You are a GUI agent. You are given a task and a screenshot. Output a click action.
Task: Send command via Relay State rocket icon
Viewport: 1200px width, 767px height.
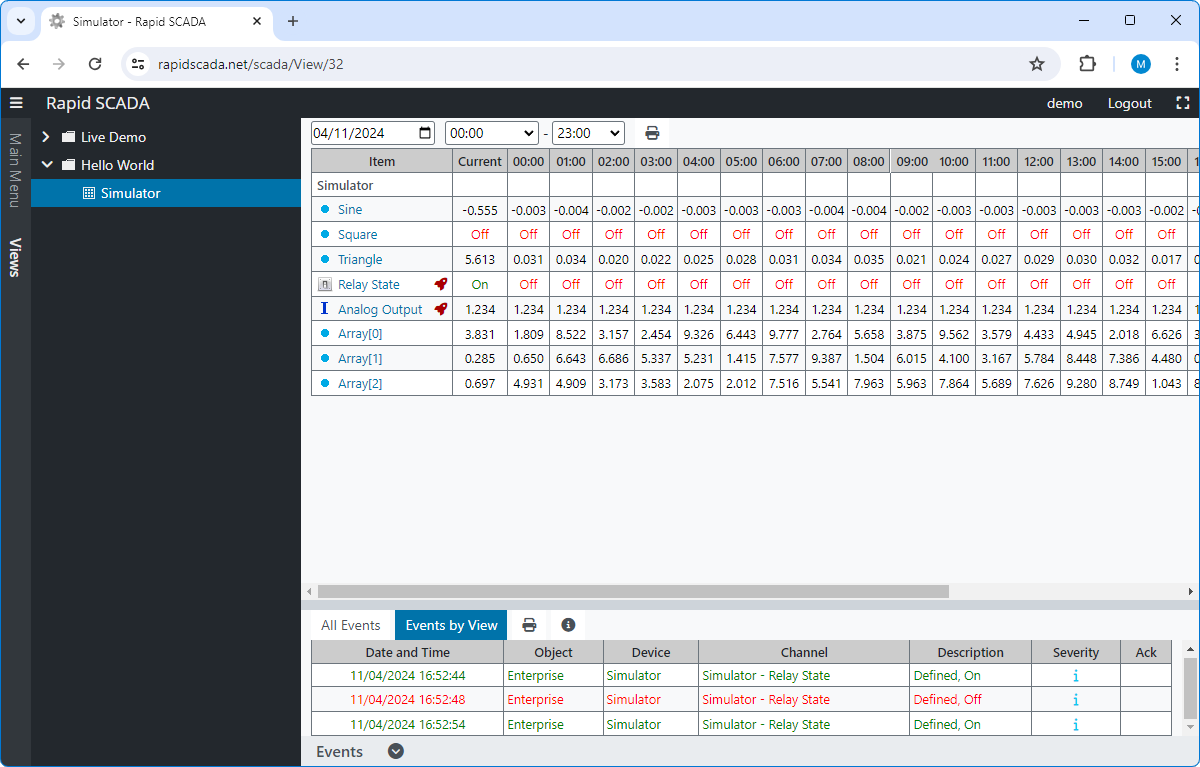441,284
